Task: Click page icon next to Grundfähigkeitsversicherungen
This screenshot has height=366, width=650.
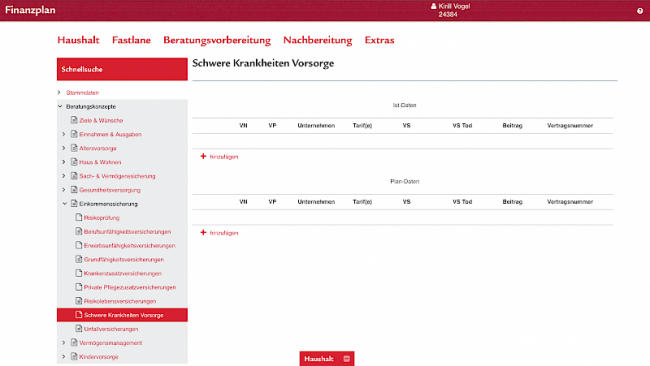Action: pyautogui.click(x=79, y=259)
